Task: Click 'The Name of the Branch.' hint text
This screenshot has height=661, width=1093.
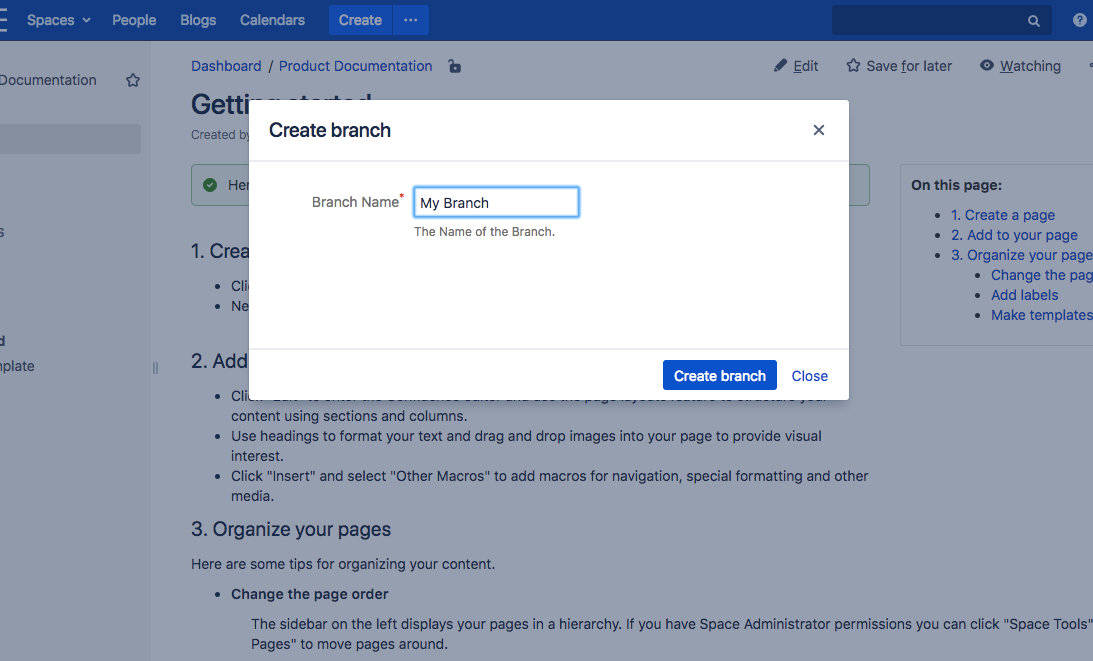Action: tap(484, 231)
